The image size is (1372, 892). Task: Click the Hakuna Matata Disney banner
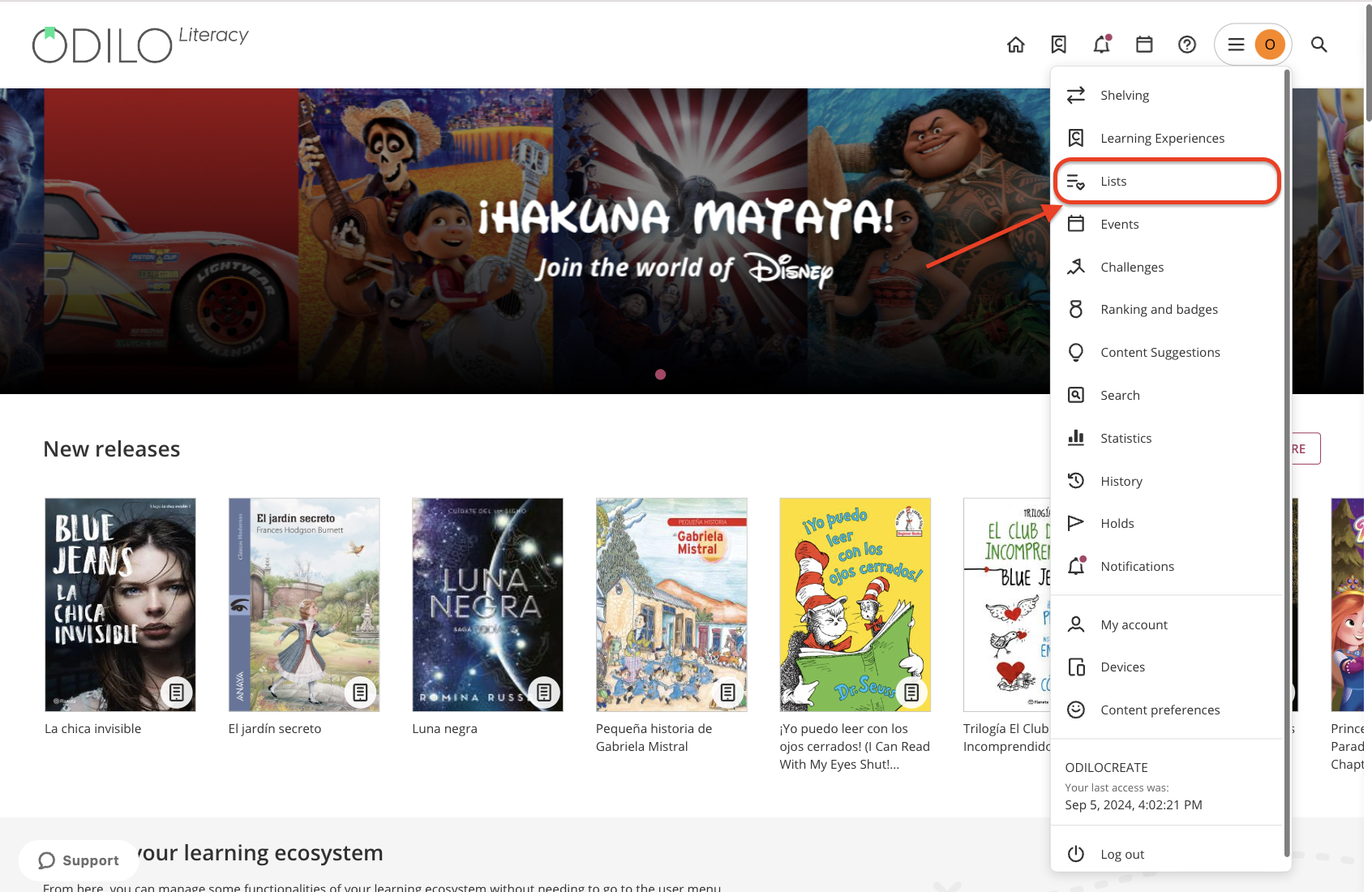coord(525,241)
